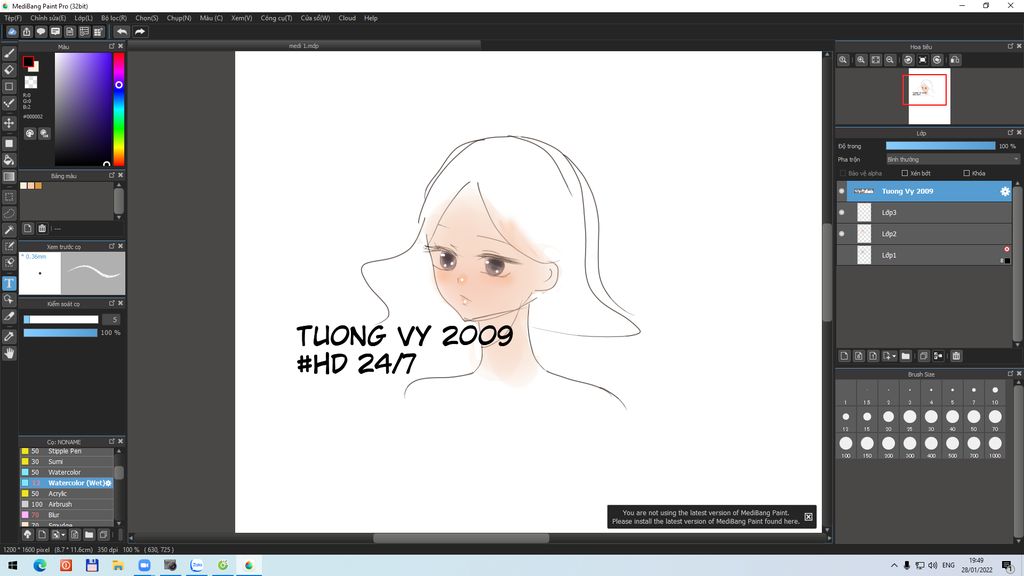The height and width of the screenshot is (576, 1024).
Task: Pick the orange palette swatch
Action: (39, 186)
